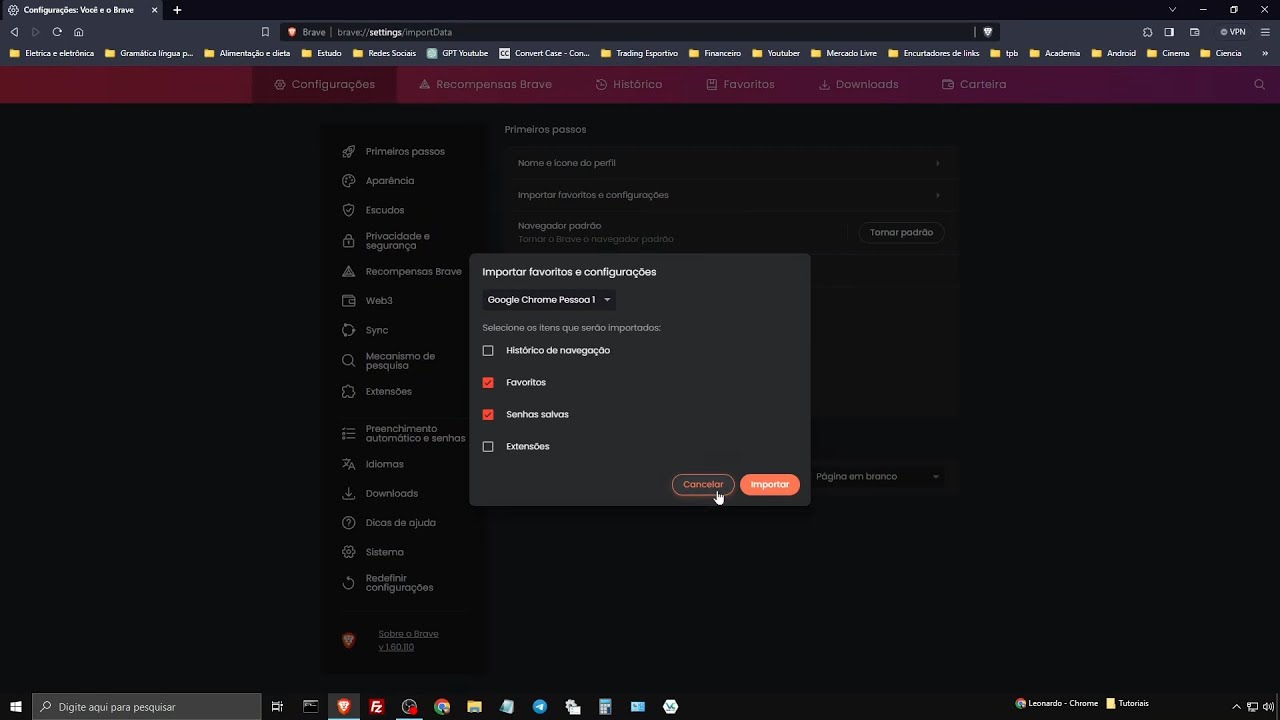Screen dimensions: 1280x720
Task: Open the Google Chrome Pessoa 1 dropdown
Action: pyautogui.click(x=549, y=300)
